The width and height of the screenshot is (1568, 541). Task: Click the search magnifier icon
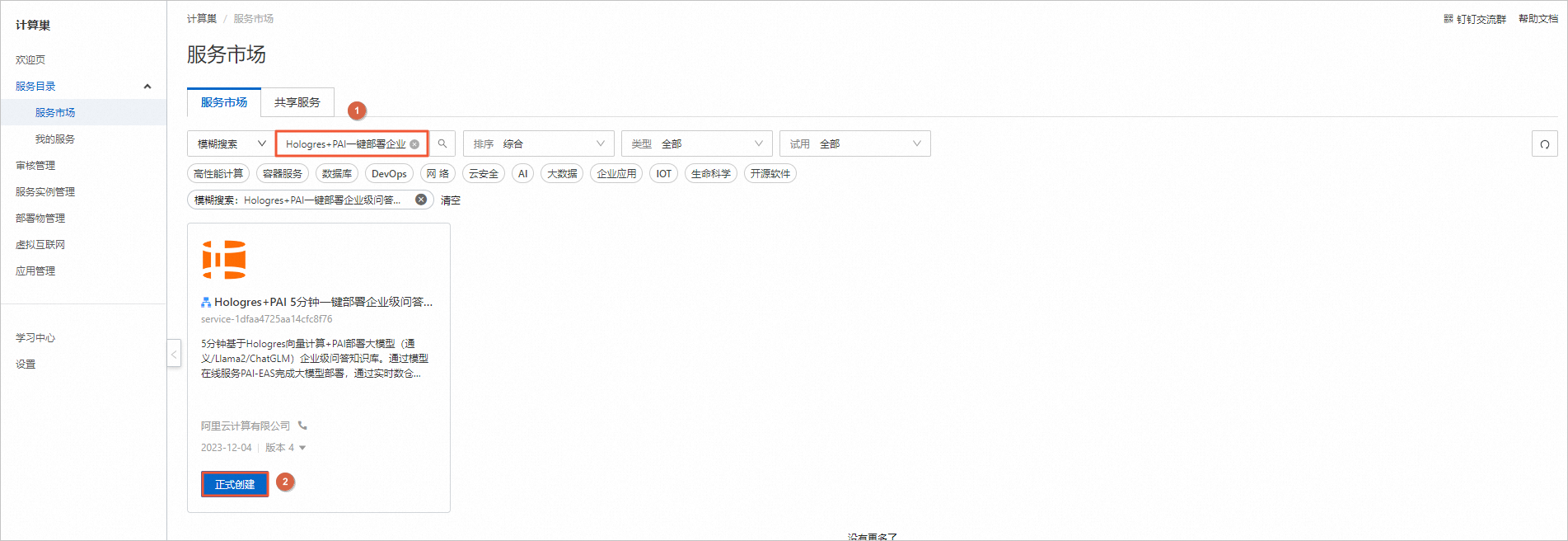pyautogui.click(x=442, y=143)
